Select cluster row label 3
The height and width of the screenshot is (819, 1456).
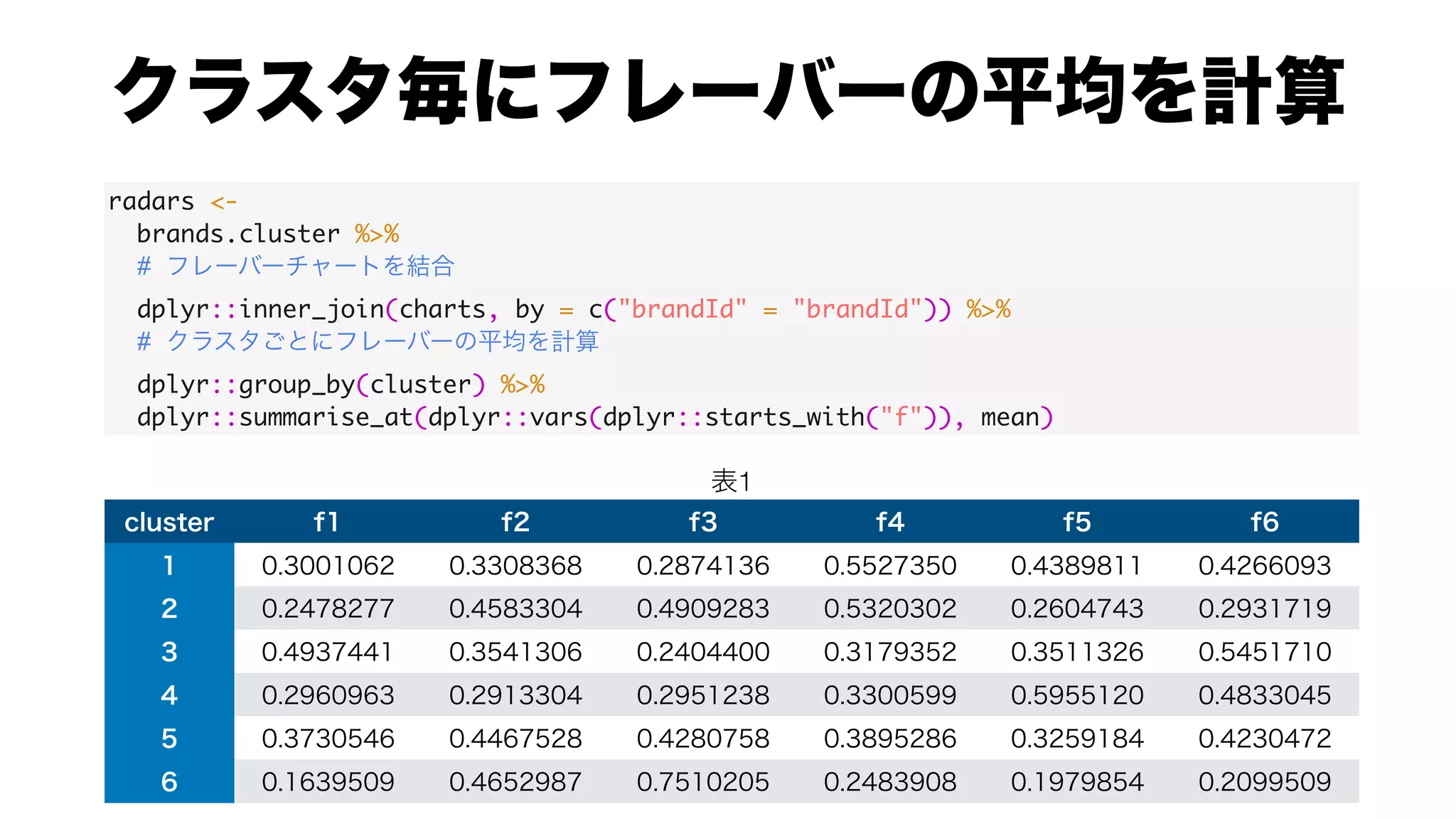169,652
